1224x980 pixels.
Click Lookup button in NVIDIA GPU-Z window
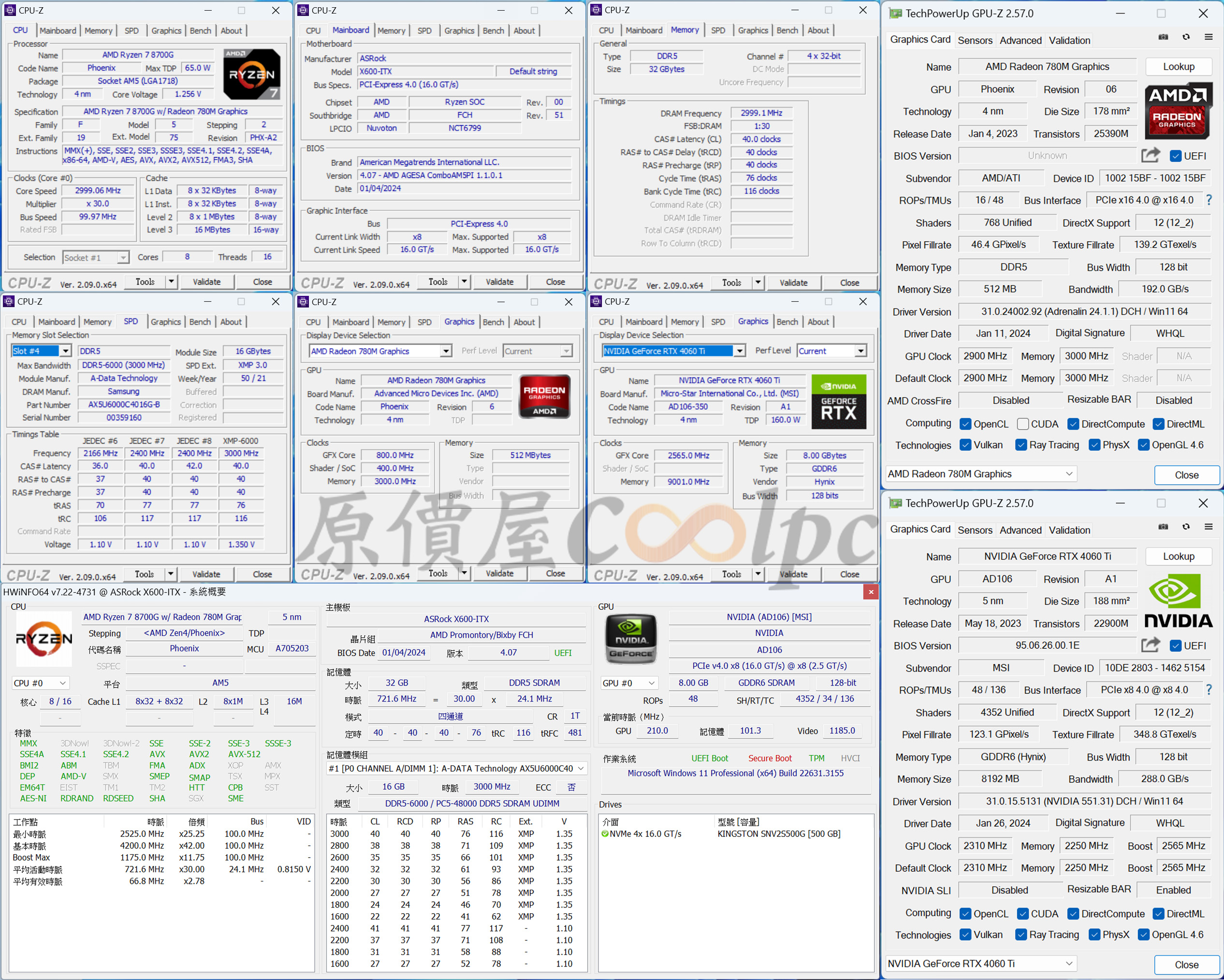tap(1178, 556)
